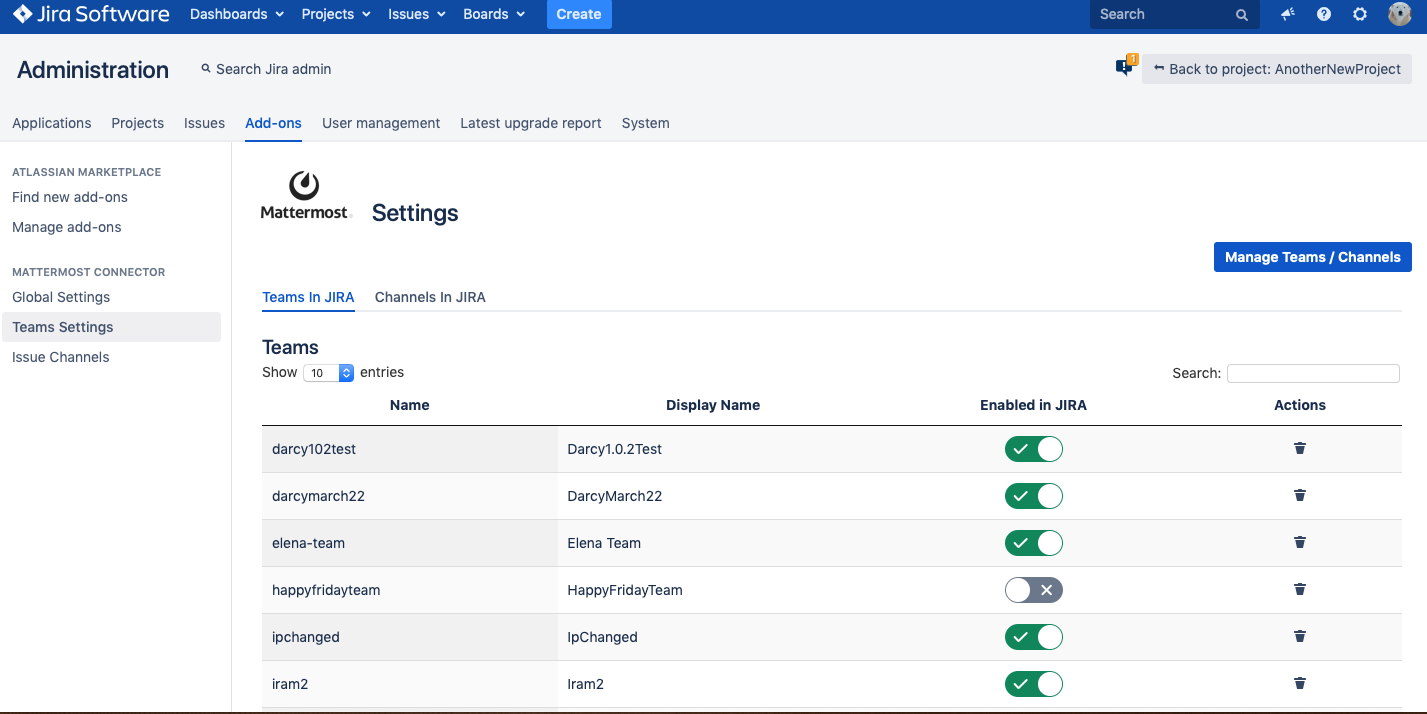Switch to Channels In JIRA tab
This screenshot has width=1427, height=714.
430,297
